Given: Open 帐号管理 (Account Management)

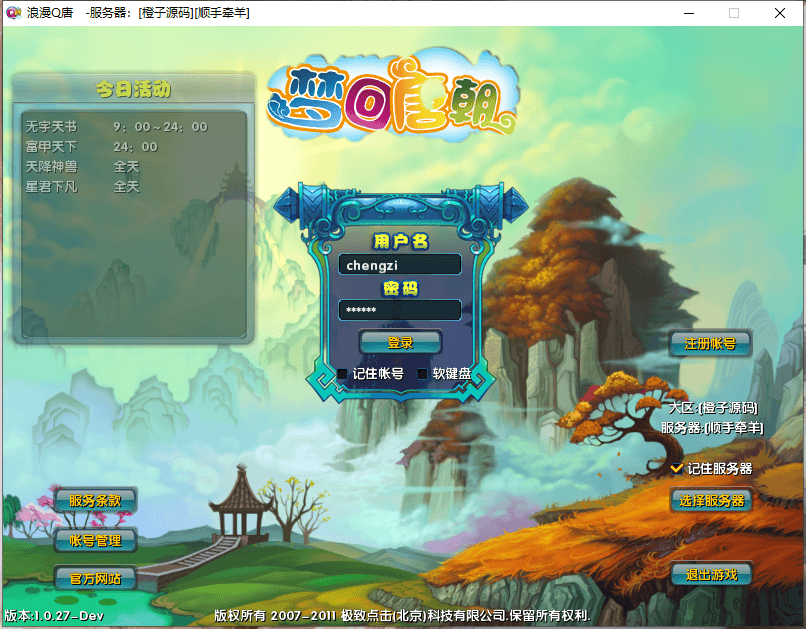Looking at the screenshot, I should pos(95,540).
